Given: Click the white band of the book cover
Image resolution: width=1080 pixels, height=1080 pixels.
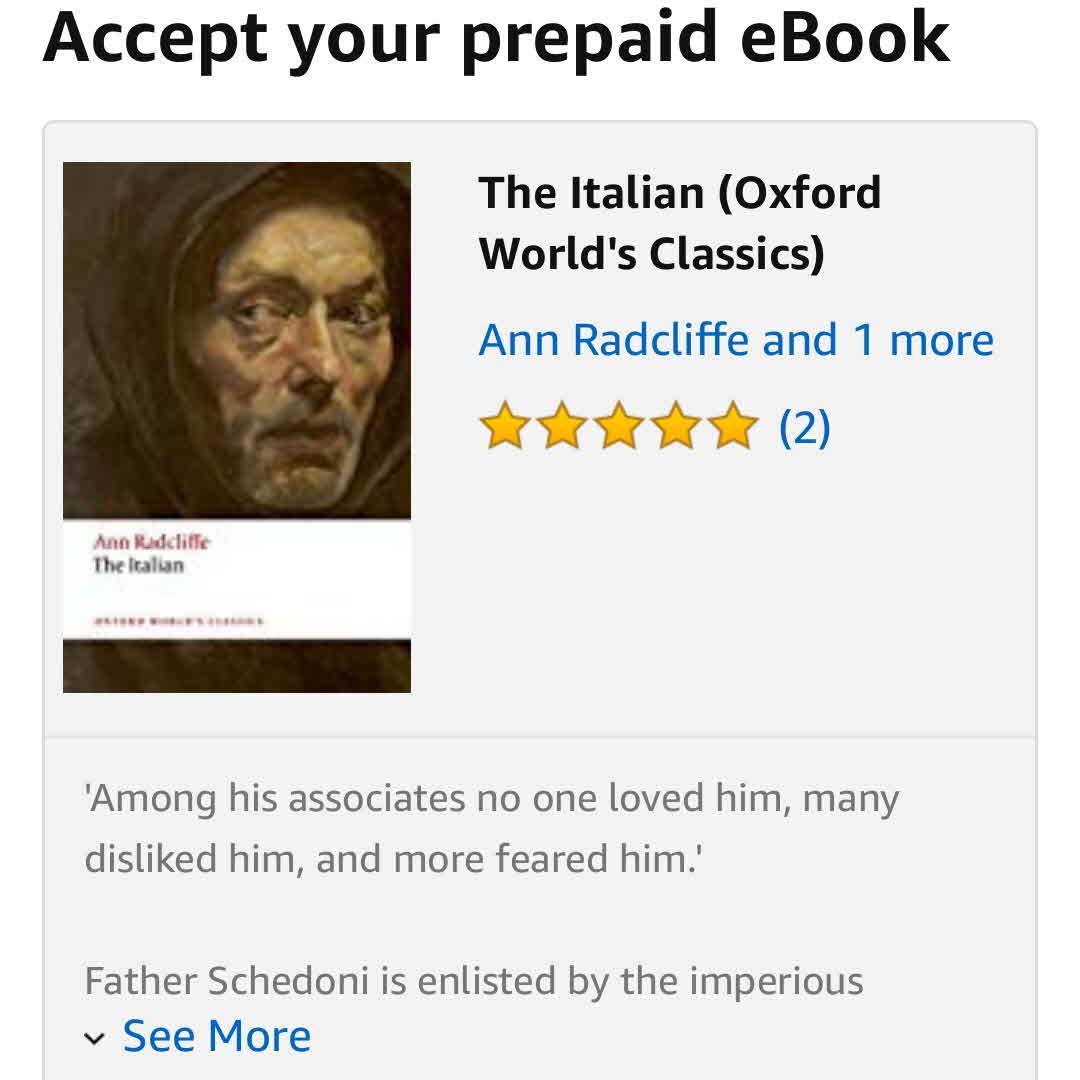Looking at the screenshot, I should point(237,580).
